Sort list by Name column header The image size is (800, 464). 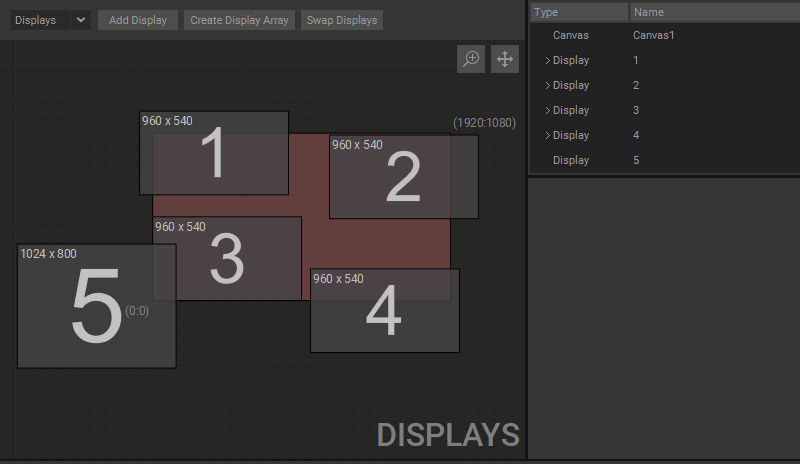(715, 12)
